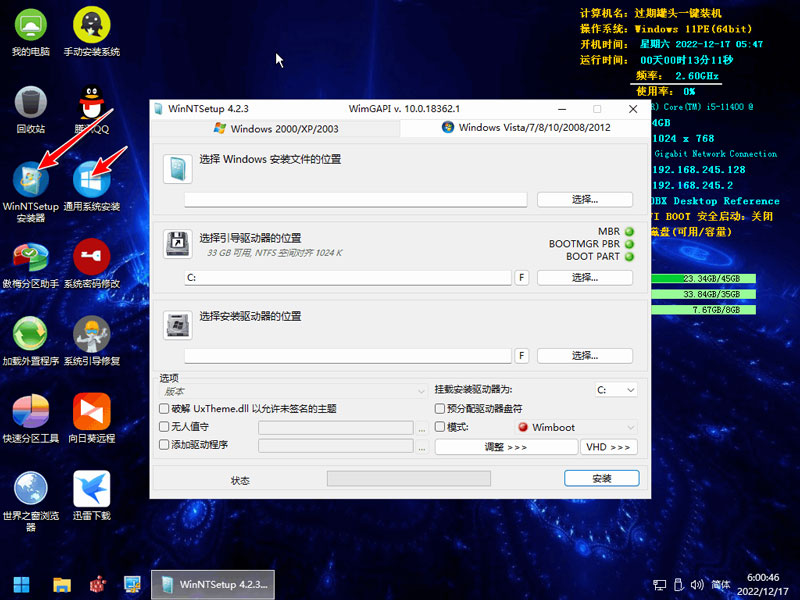Click the Windows installation files path field

tap(356, 199)
